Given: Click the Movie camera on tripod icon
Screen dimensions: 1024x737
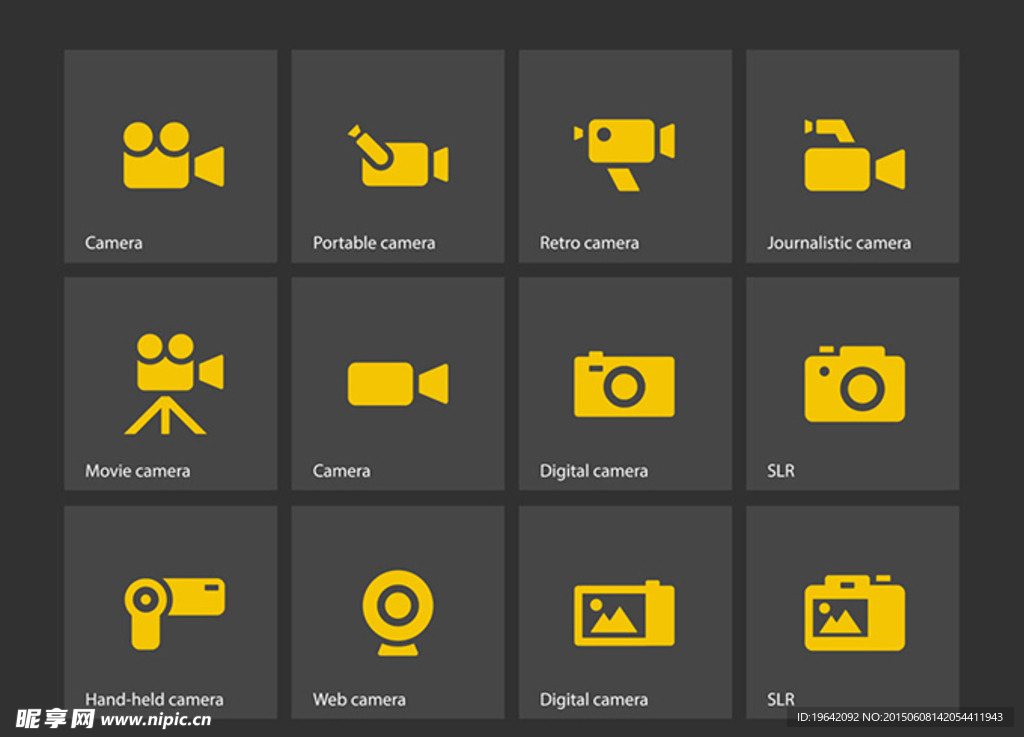Looking at the screenshot, I should click(x=172, y=384).
